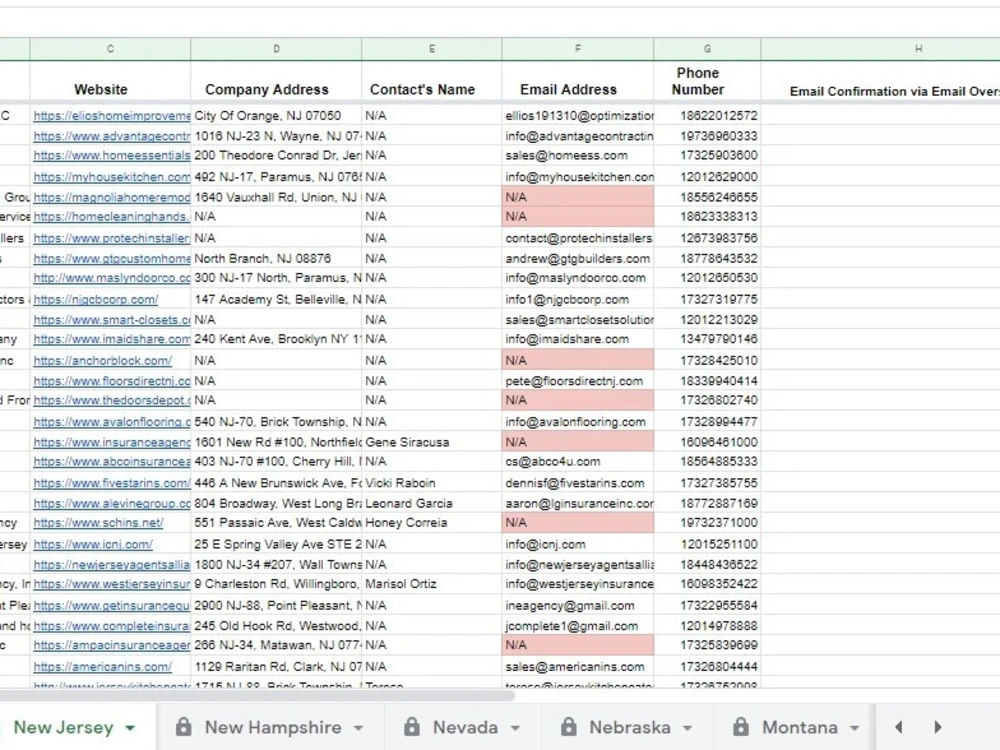Select the City Of Orange address cell
The height and width of the screenshot is (750, 1000).
tap(276, 116)
